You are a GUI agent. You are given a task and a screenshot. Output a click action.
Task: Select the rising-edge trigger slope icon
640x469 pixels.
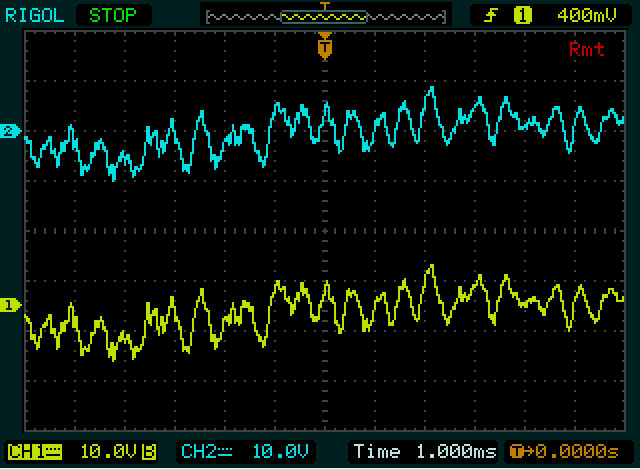(x=491, y=16)
